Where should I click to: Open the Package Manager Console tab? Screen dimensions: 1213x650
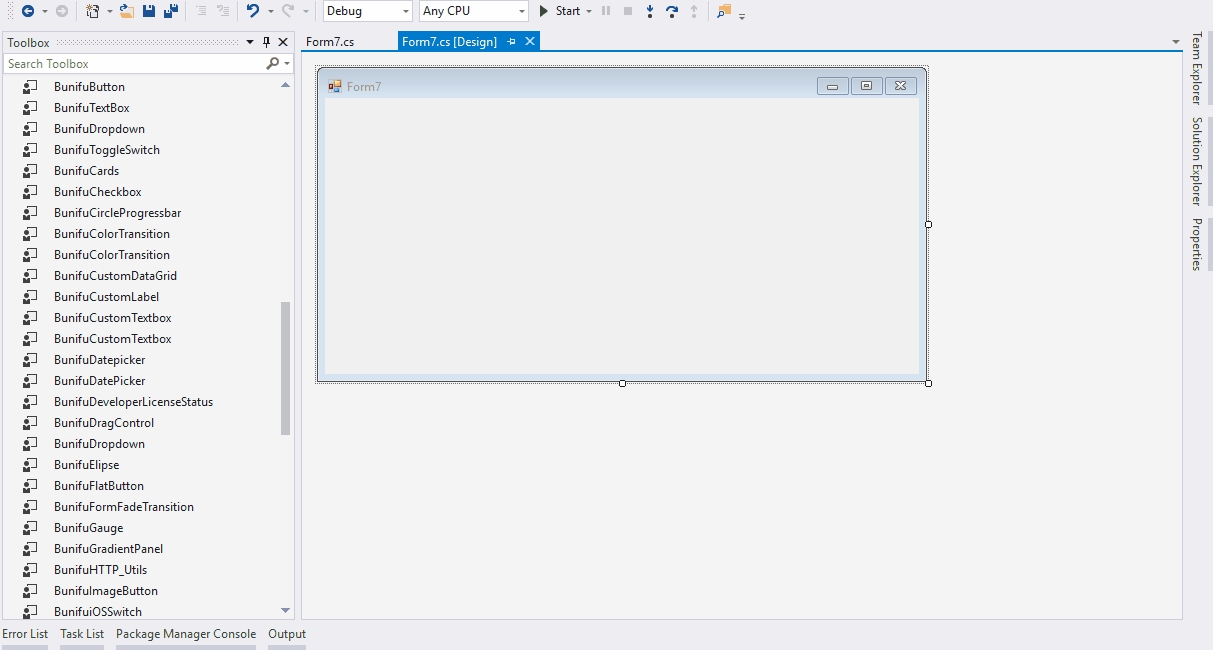[186, 634]
